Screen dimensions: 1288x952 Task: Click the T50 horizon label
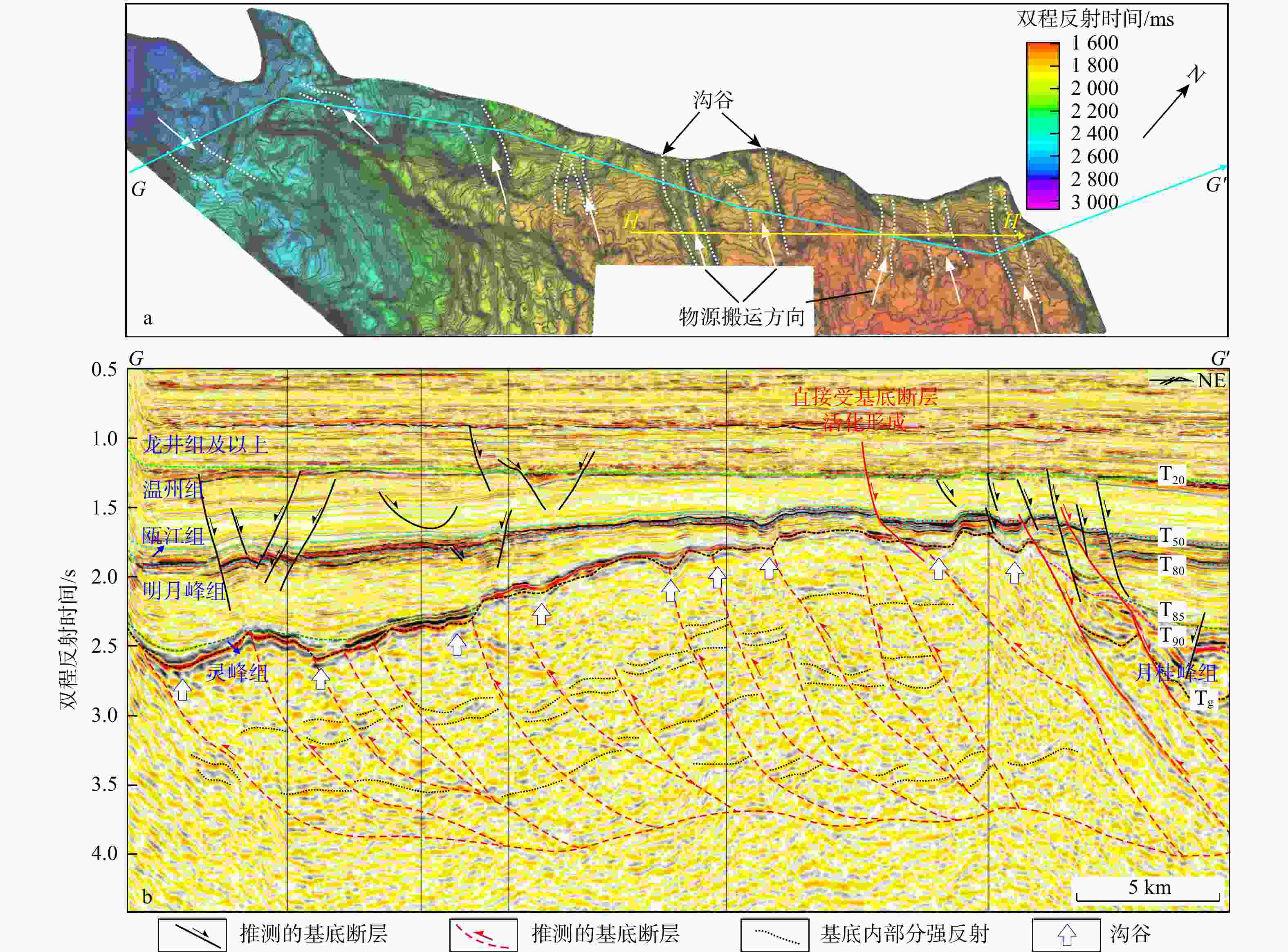coord(1171,537)
